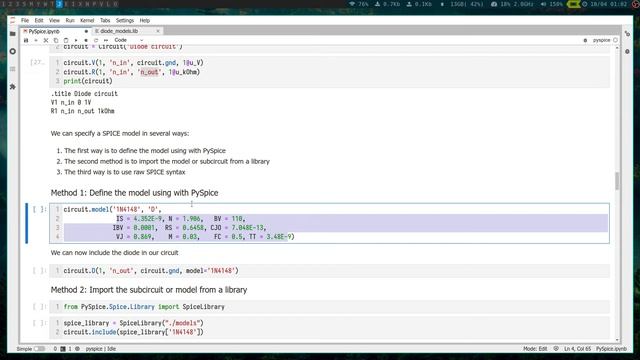Click the CPU 2.0GHz indicator in top bar
Viewport: 640px width, 360px height.
tap(512, 4)
